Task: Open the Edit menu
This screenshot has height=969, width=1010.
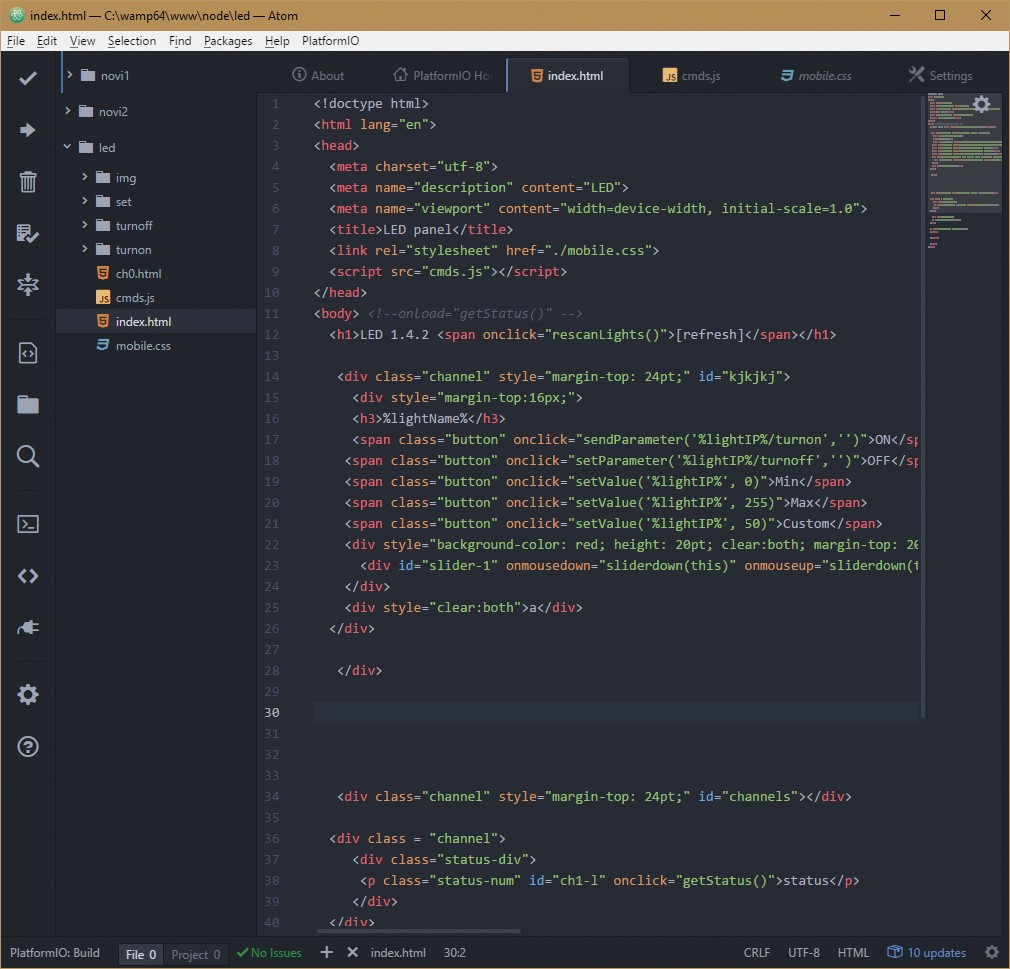Action: point(47,41)
